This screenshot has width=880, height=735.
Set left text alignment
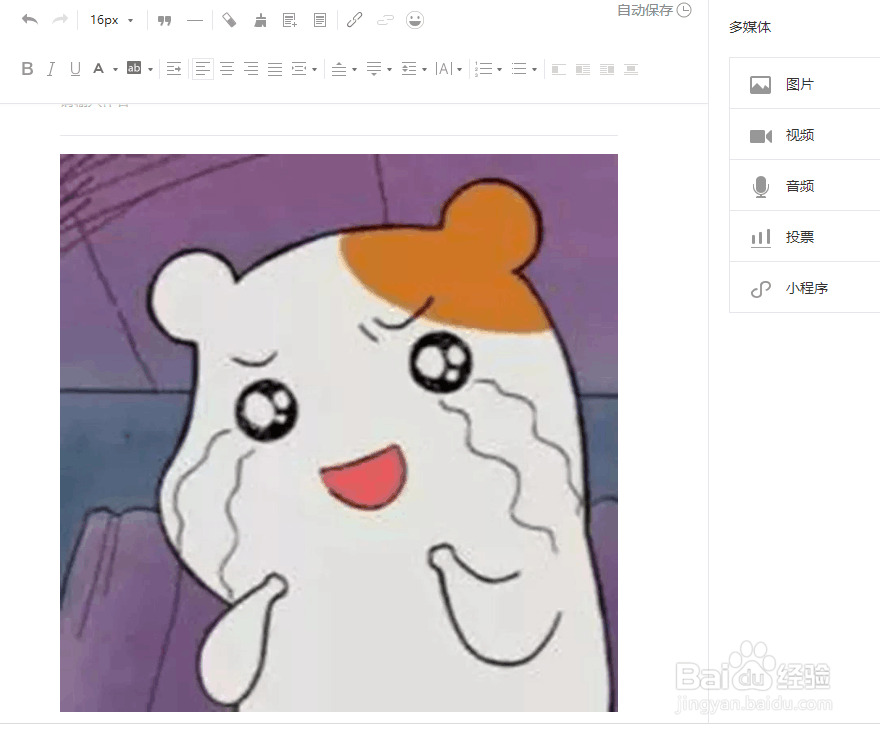pos(203,70)
